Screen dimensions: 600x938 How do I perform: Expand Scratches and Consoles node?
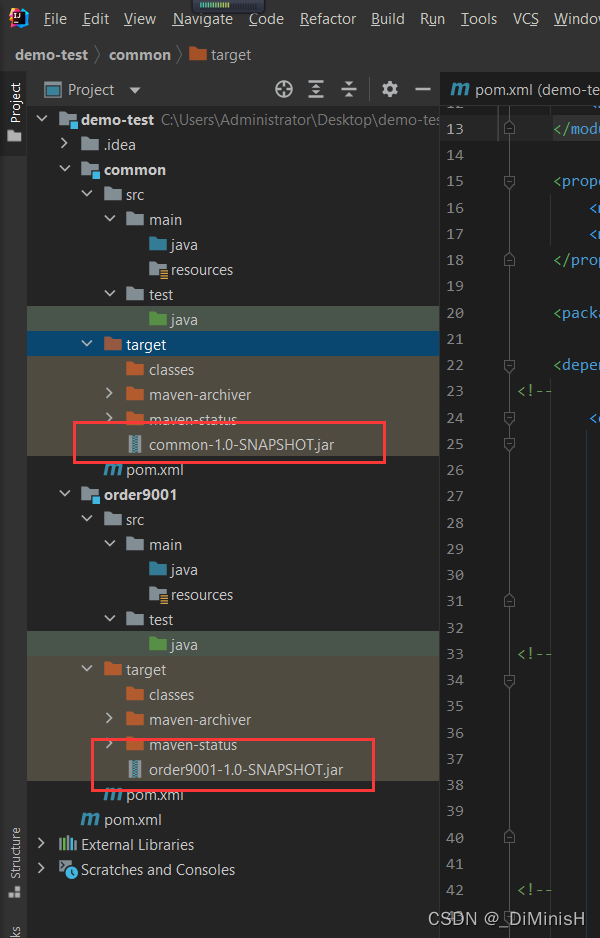[x=41, y=868]
